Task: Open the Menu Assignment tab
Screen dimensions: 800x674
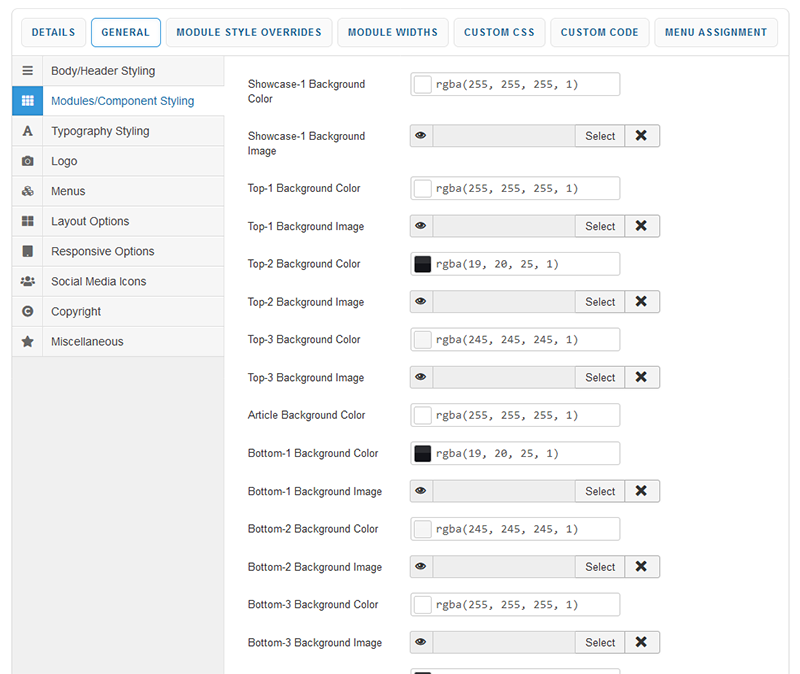Action: point(715,32)
